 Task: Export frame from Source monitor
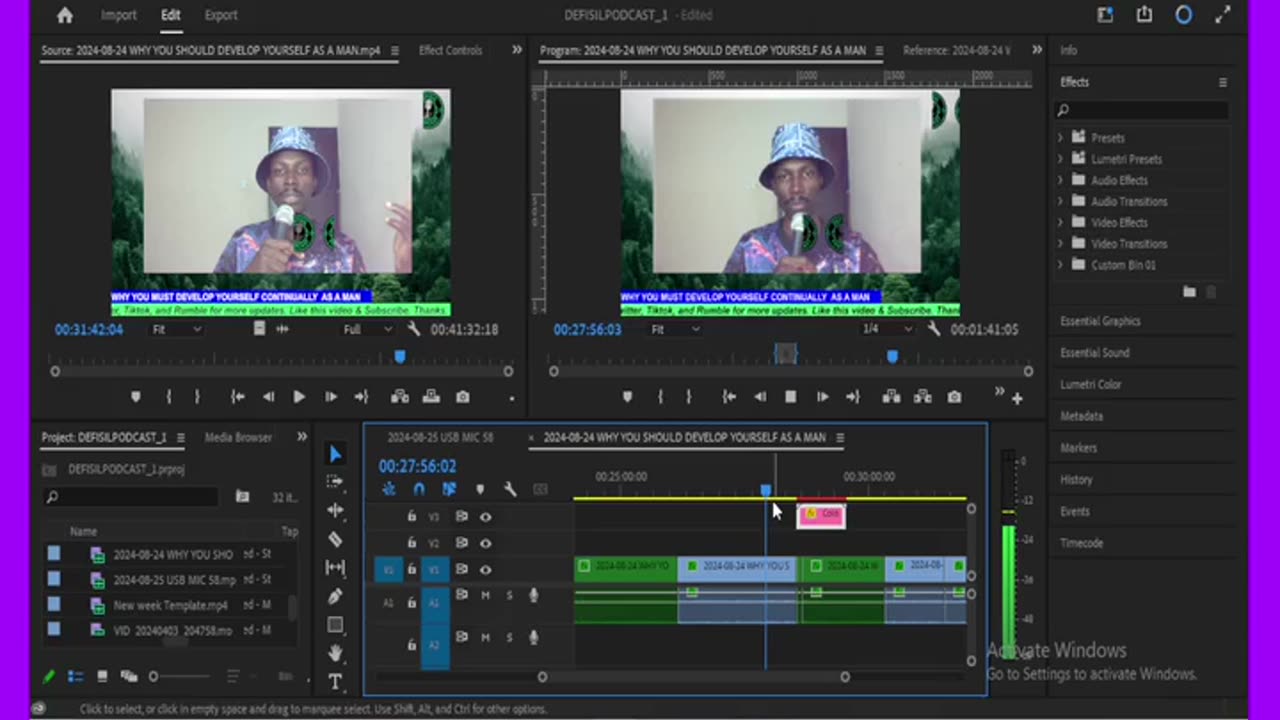click(462, 397)
